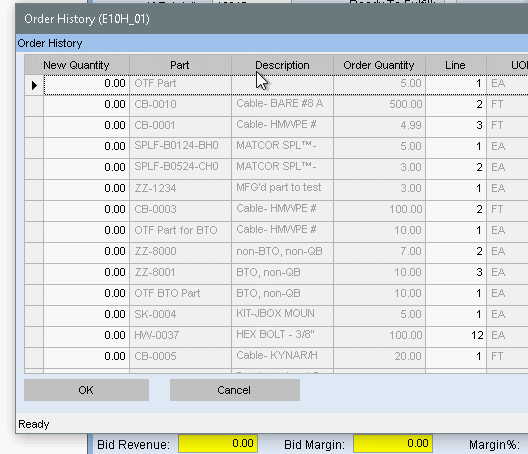Select row header of CB-0010 row
Viewport: 528px width, 454px height.
tap(34, 106)
